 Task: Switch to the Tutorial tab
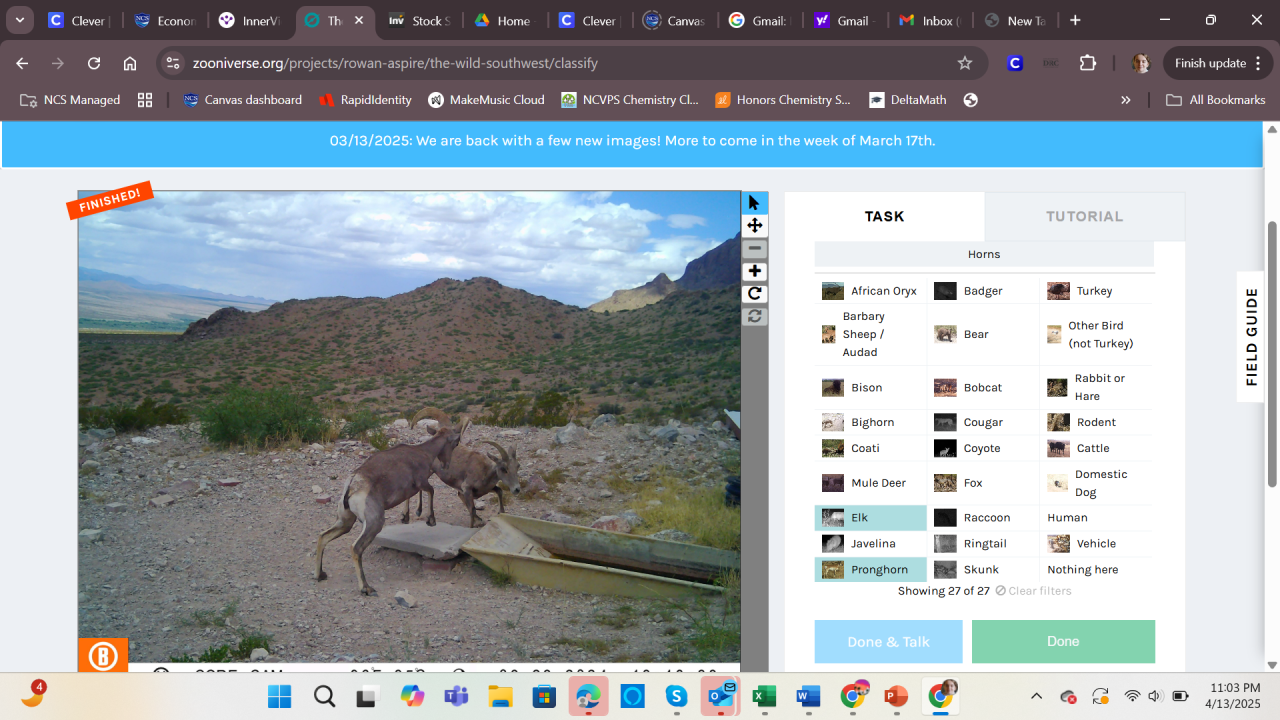(x=1084, y=216)
